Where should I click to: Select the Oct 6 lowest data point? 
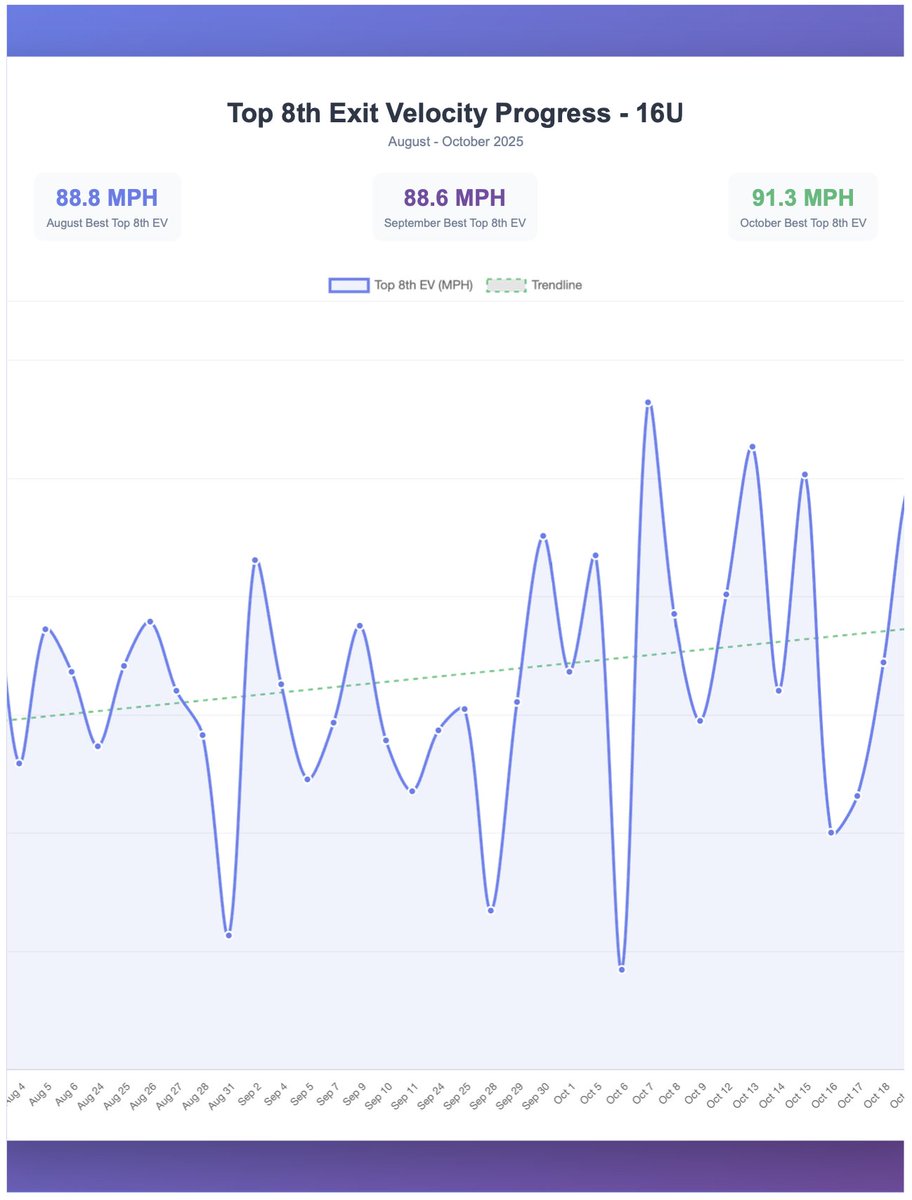[x=622, y=969]
